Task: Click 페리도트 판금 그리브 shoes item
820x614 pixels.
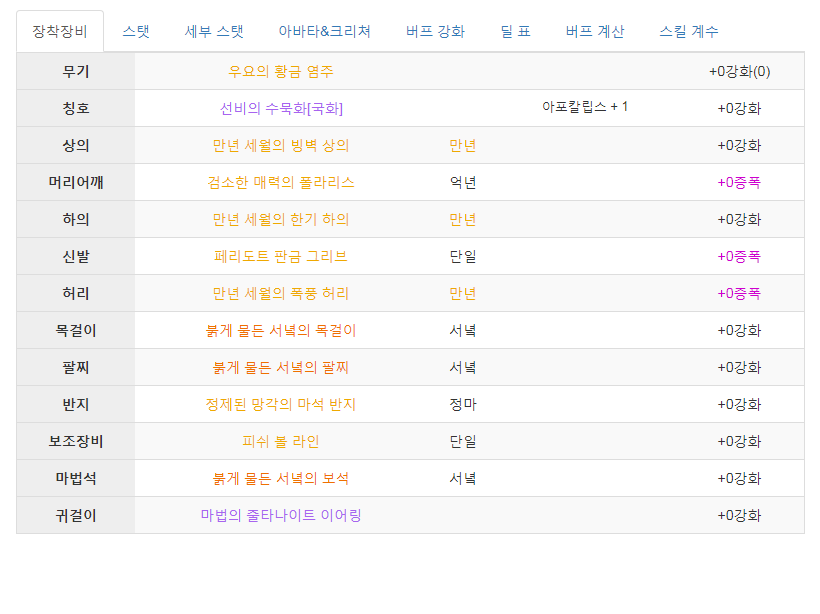Action: coord(281,256)
